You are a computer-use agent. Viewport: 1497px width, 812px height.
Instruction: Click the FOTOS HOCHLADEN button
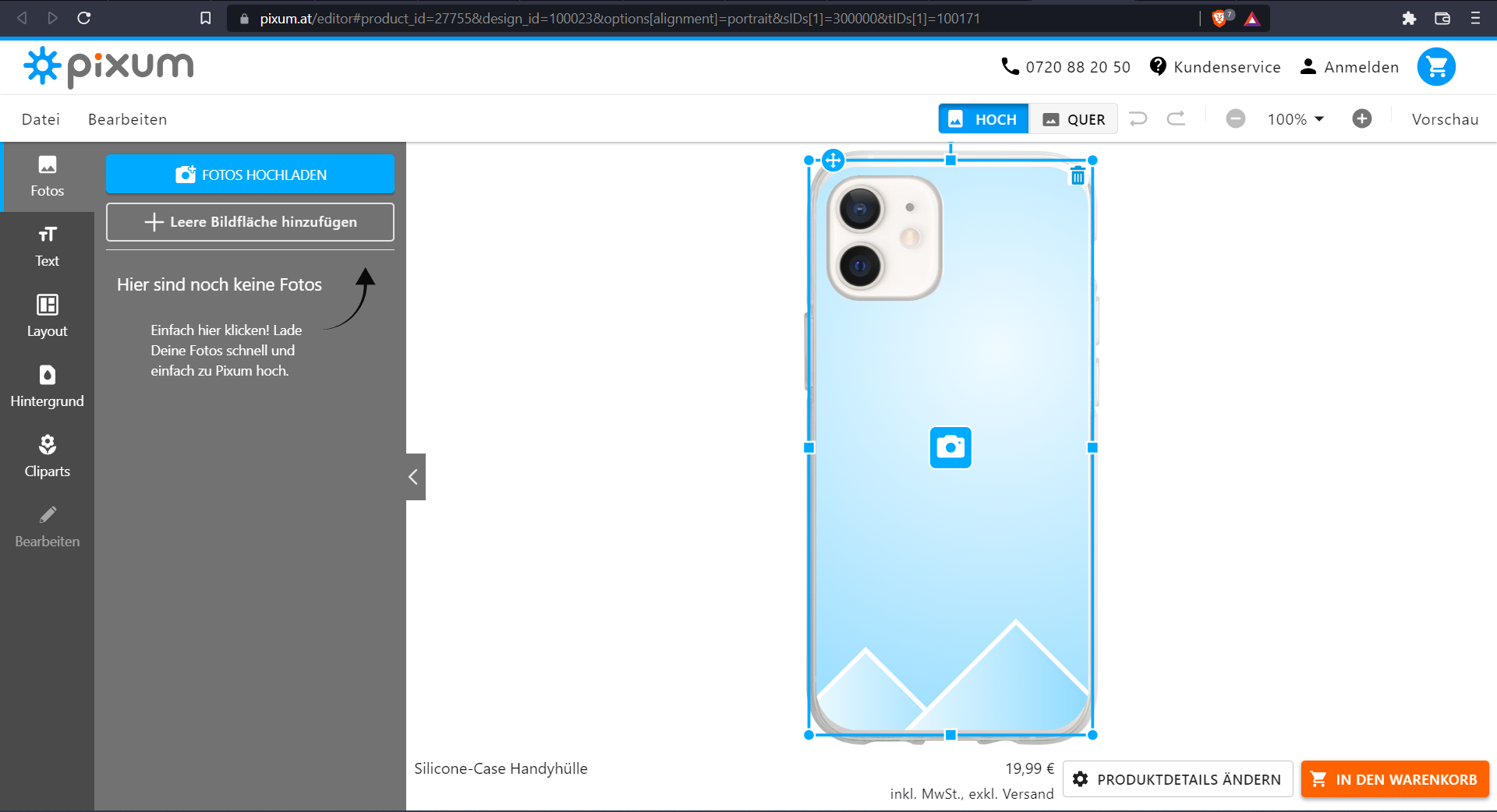tap(250, 175)
